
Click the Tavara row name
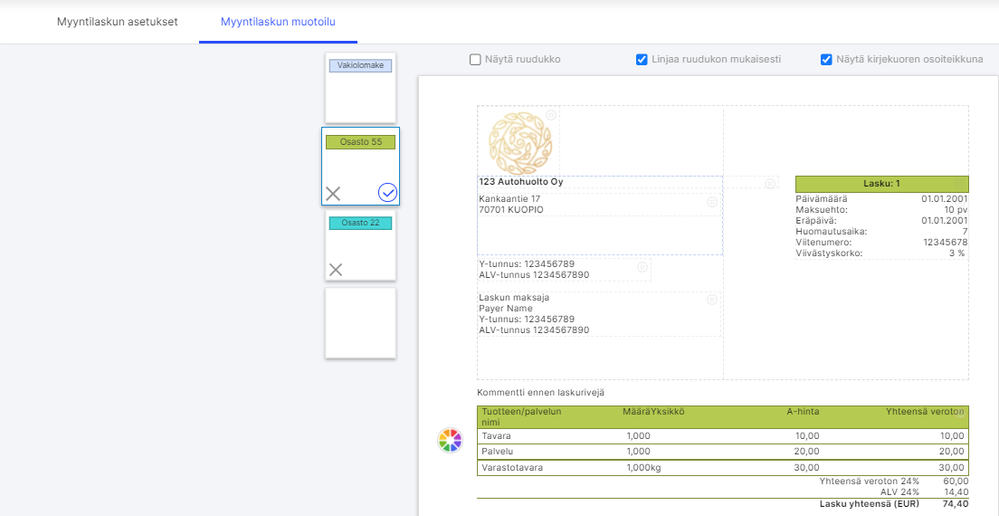pyautogui.click(x=497, y=436)
